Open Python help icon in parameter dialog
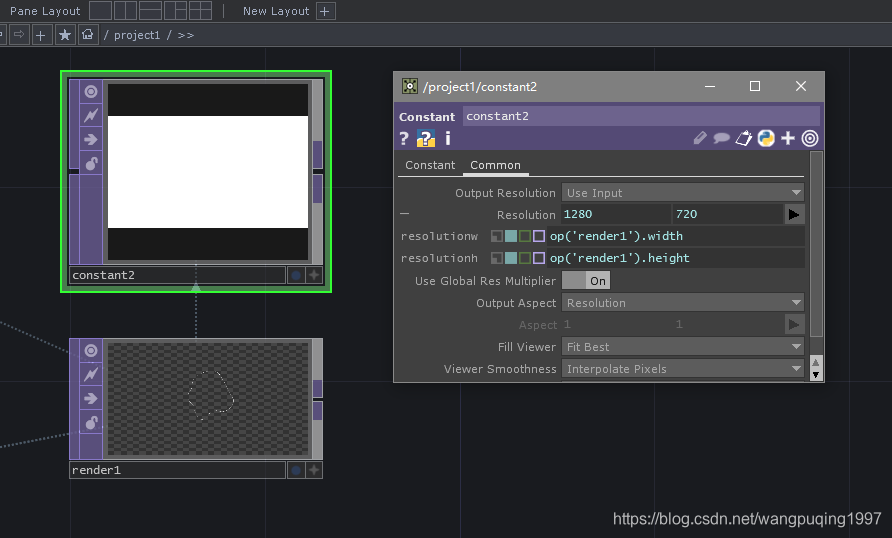 (426, 139)
